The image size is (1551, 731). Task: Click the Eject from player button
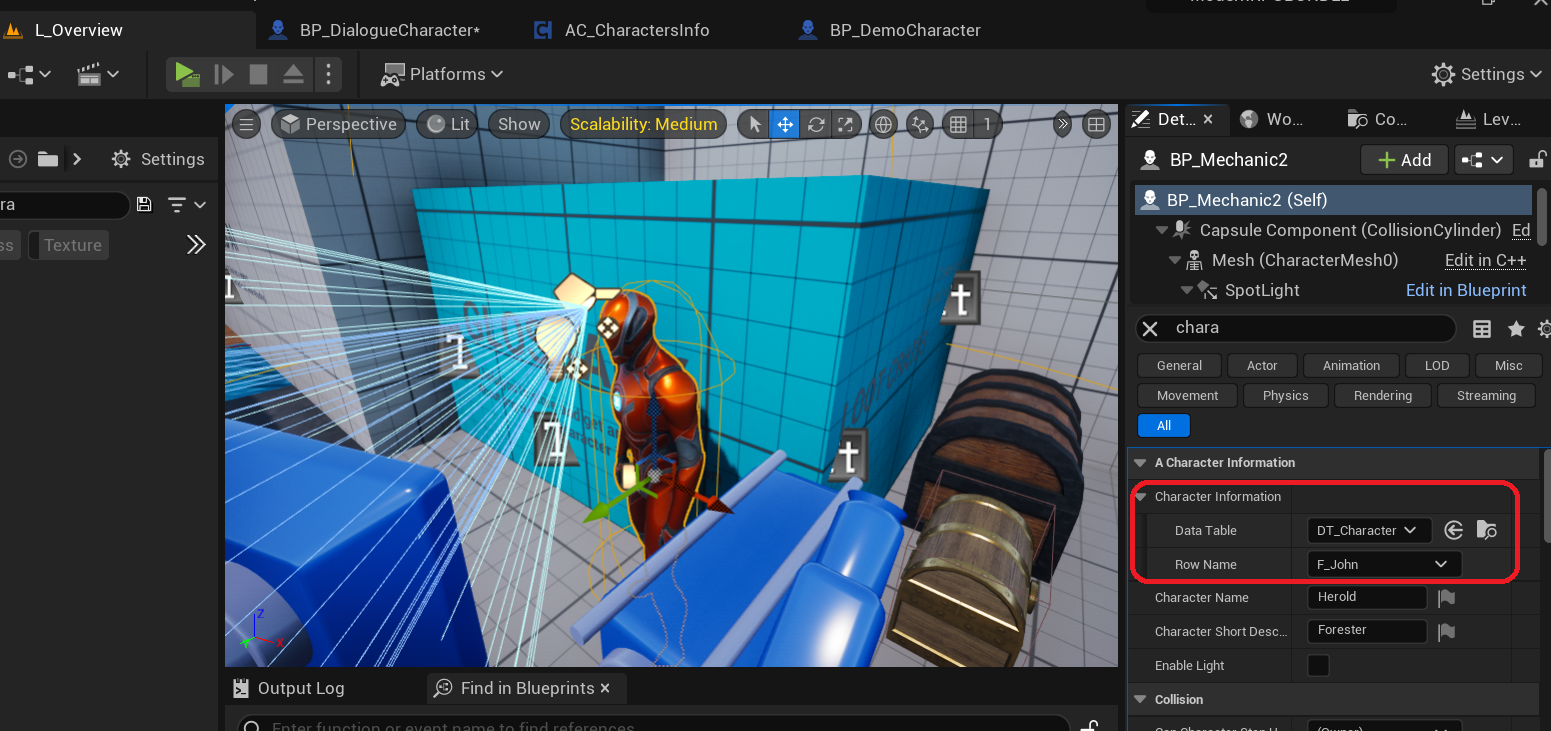click(x=293, y=74)
